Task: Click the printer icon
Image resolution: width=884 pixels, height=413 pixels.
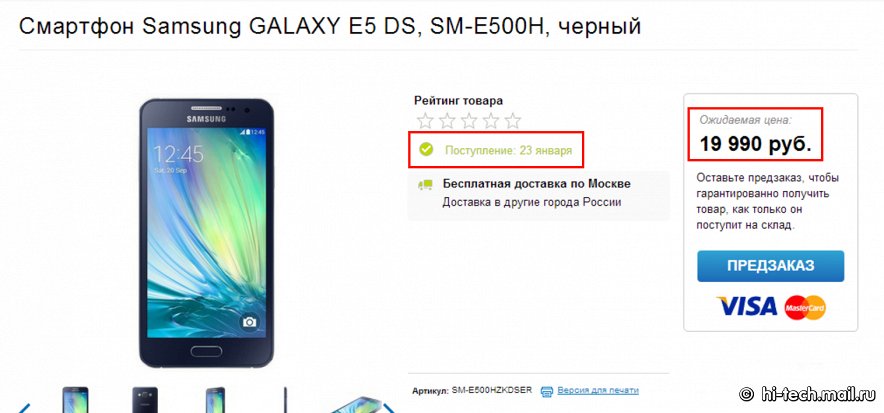Action: 546,390
